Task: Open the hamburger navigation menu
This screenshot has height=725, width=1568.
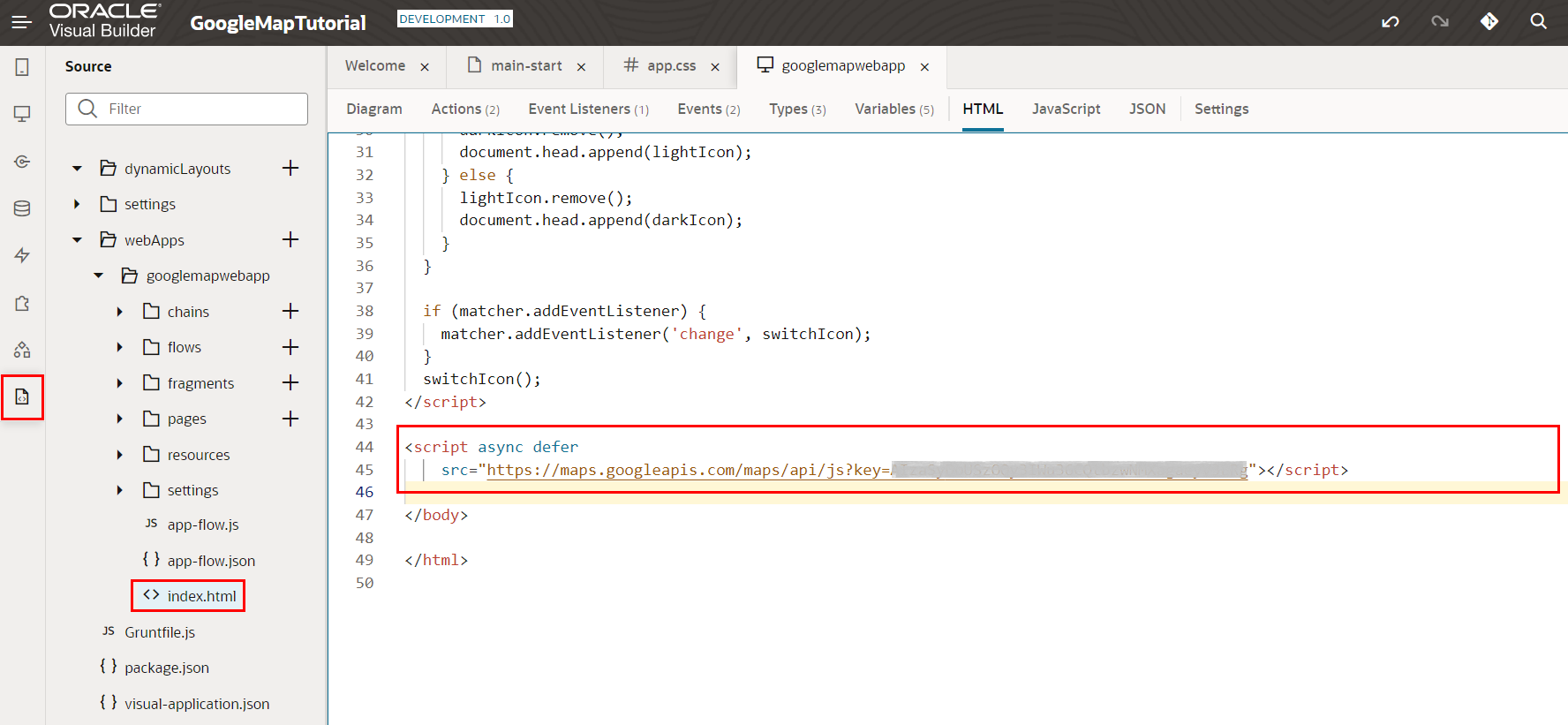Action: 22,22
